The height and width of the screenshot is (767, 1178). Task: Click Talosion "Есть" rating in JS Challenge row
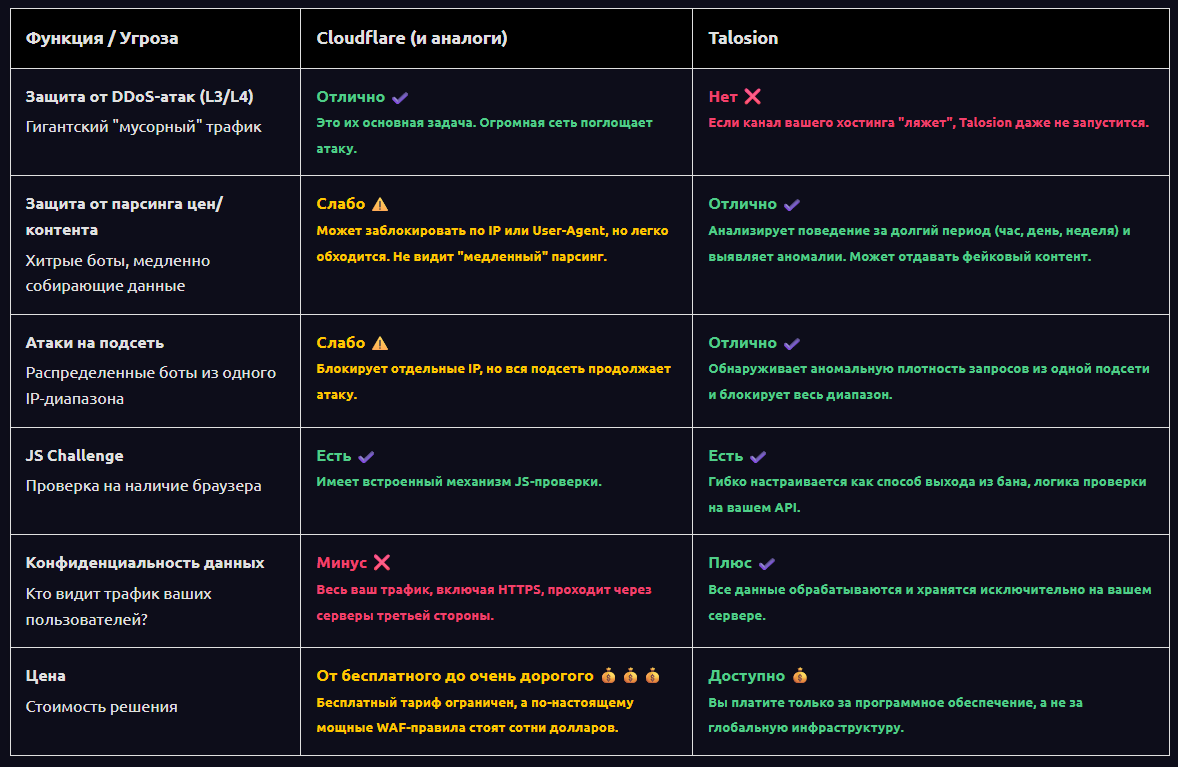point(726,456)
